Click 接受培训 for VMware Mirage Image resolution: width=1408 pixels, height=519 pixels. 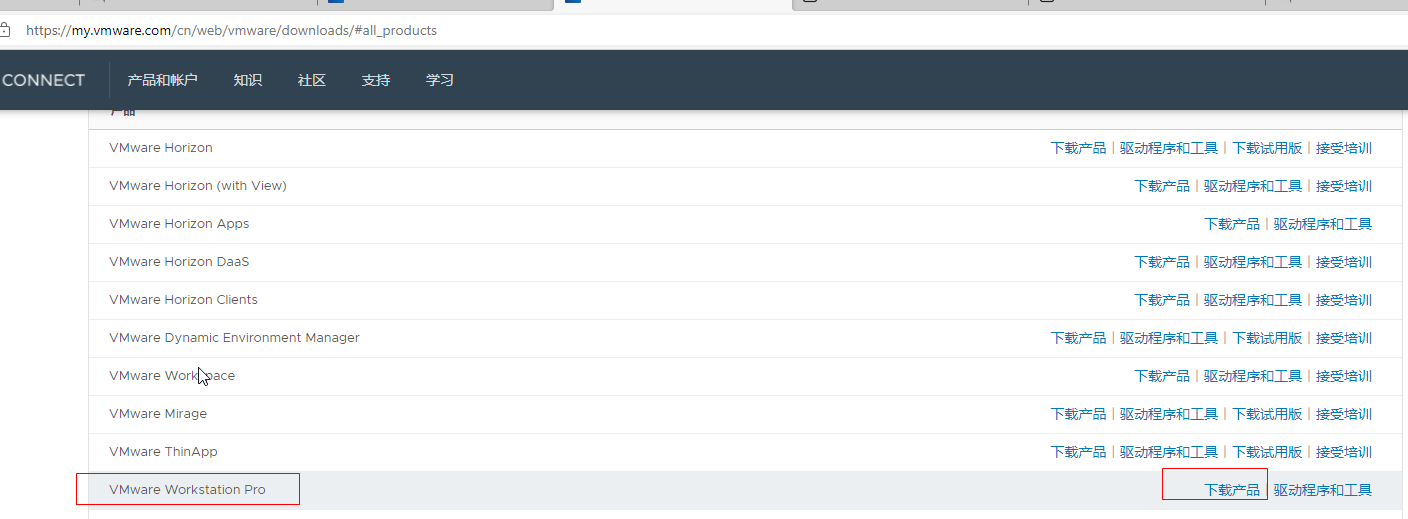[1344, 414]
